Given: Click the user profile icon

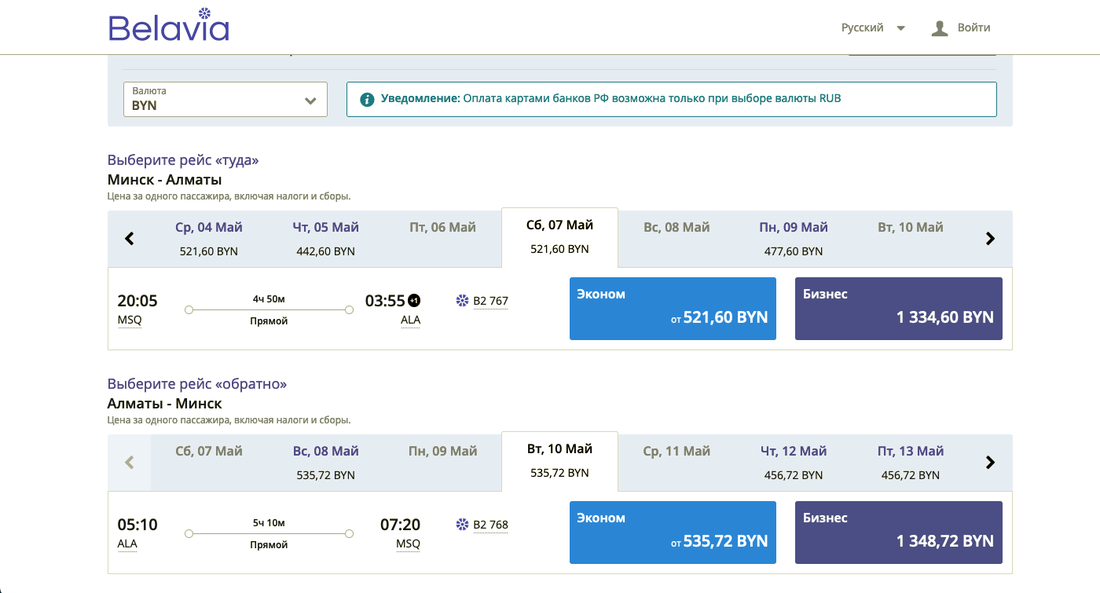Looking at the screenshot, I should 939,28.
